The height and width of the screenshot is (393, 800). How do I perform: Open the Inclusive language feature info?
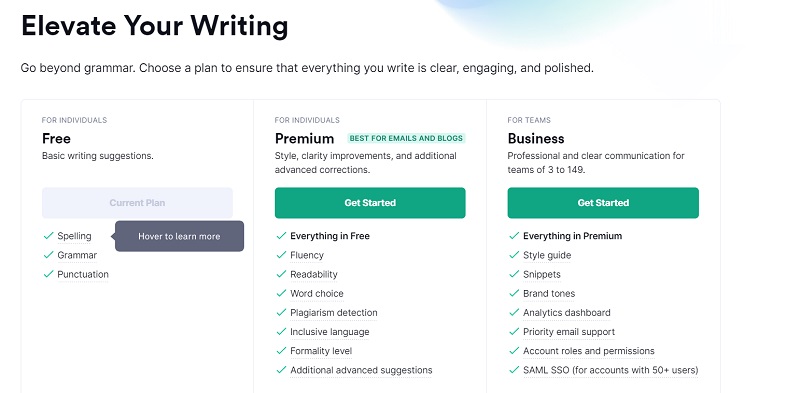click(330, 332)
